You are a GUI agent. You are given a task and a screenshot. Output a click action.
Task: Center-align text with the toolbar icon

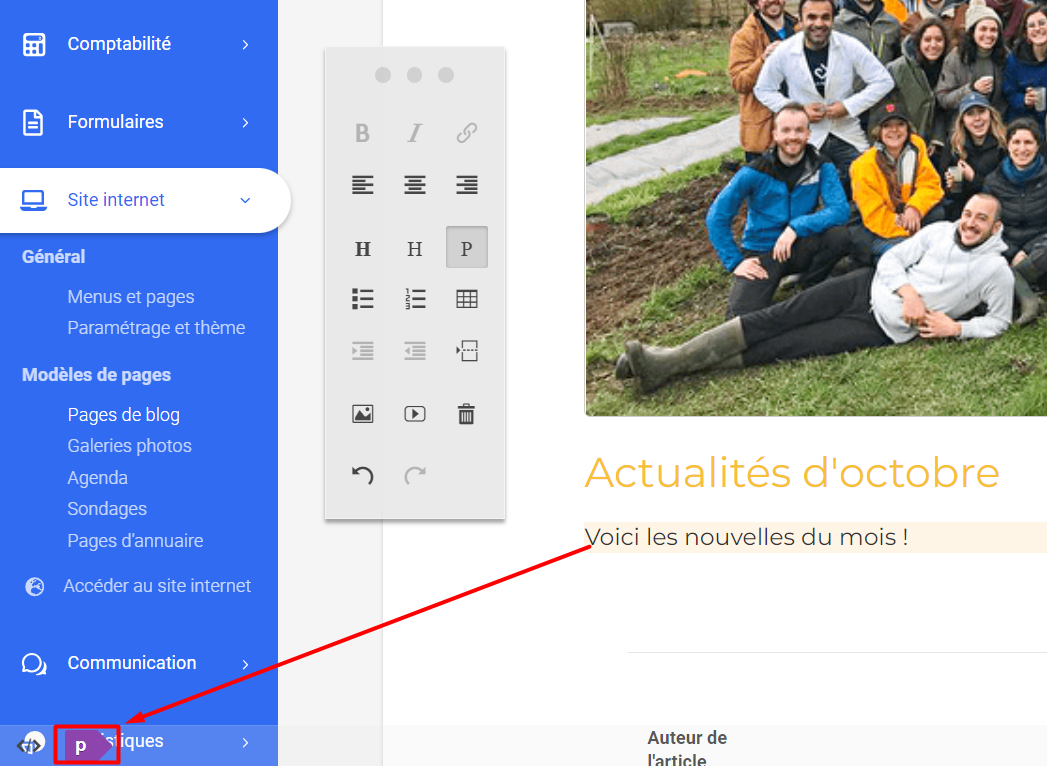(x=415, y=185)
